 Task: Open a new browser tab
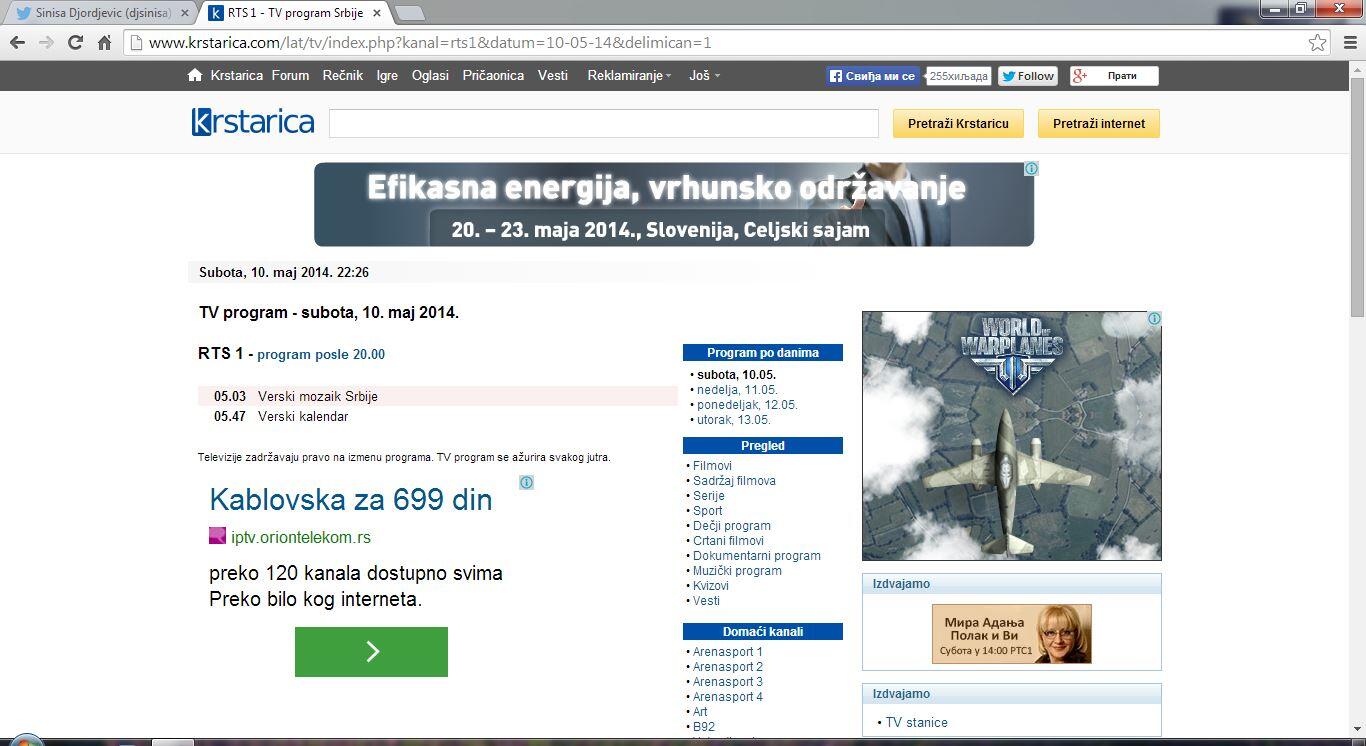[x=410, y=14]
